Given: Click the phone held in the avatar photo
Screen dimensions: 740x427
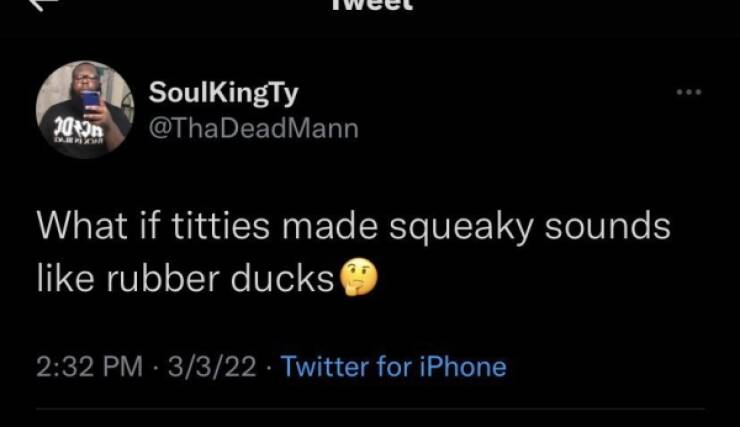Looking at the screenshot, I should click(91, 102).
